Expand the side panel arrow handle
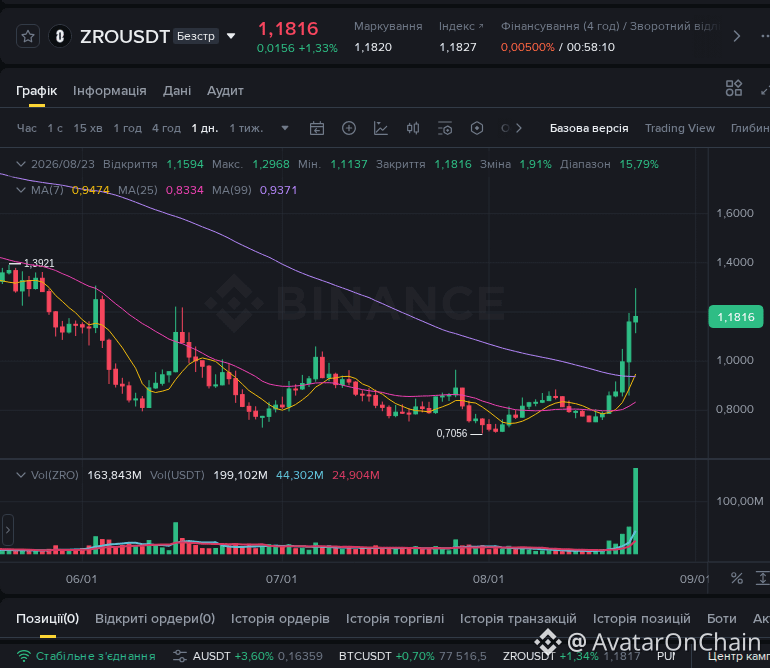Image resolution: width=770 pixels, height=668 pixels. coord(7,530)
